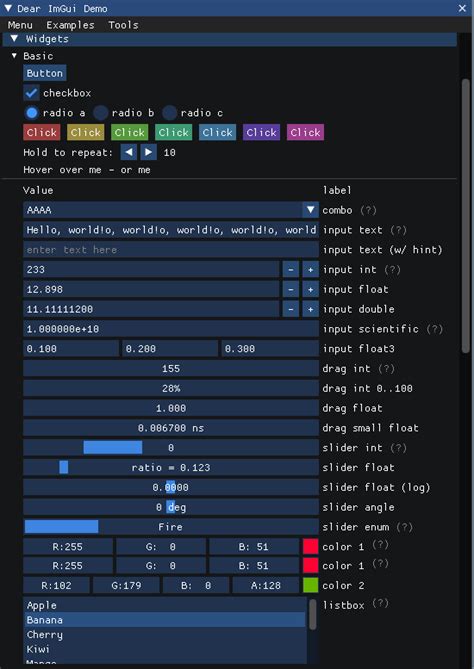Increase input int with plus button
This screenshot has width=474, height=669.
311,270
